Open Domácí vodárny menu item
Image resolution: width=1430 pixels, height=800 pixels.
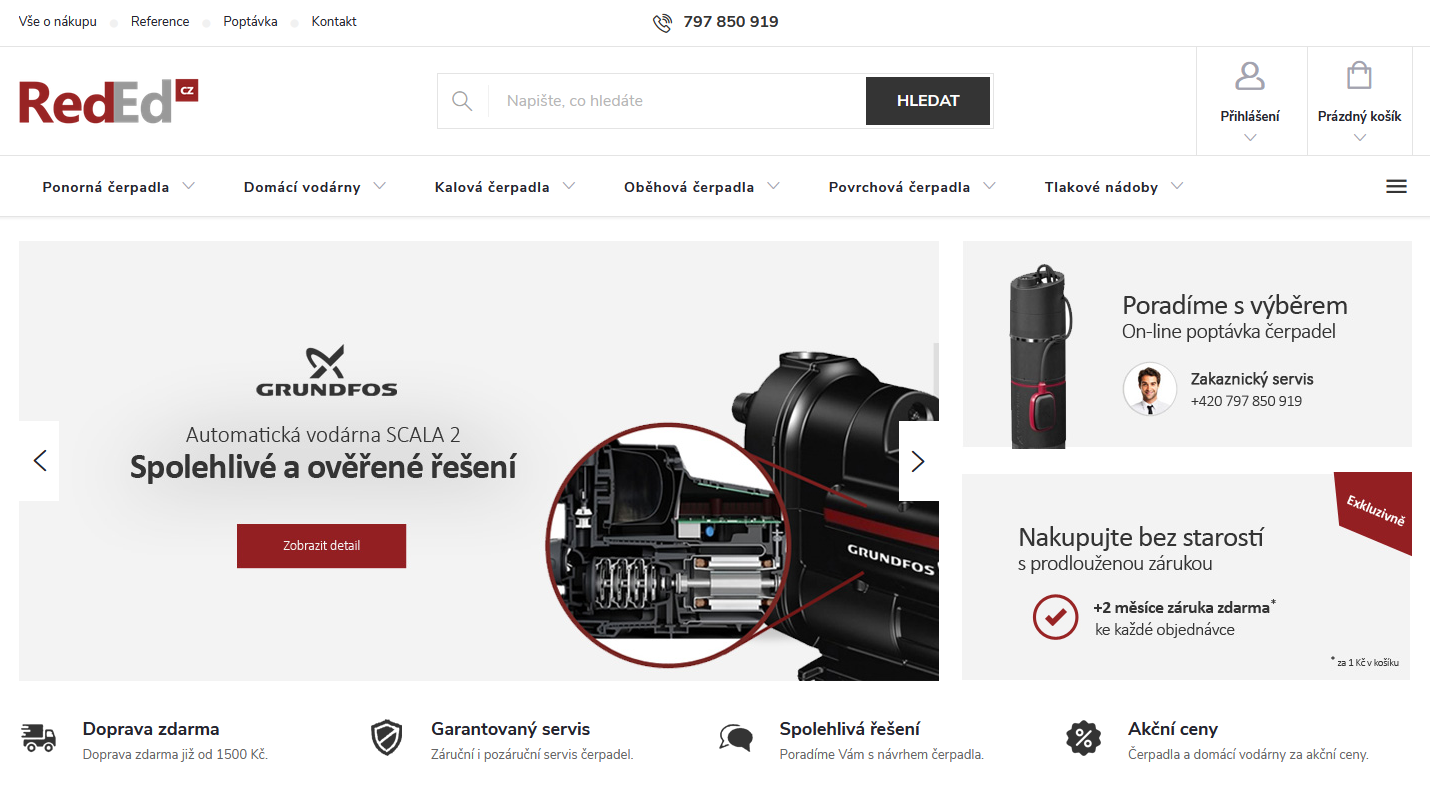pos(302,187)
